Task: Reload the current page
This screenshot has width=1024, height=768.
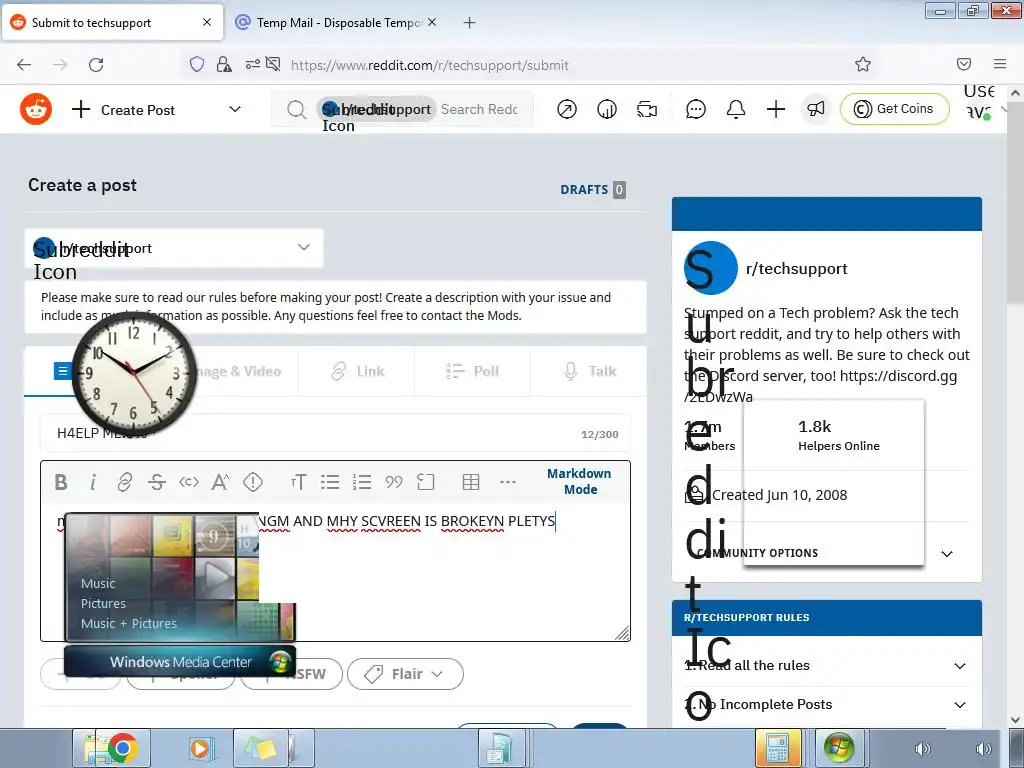Action: point(96,65)
